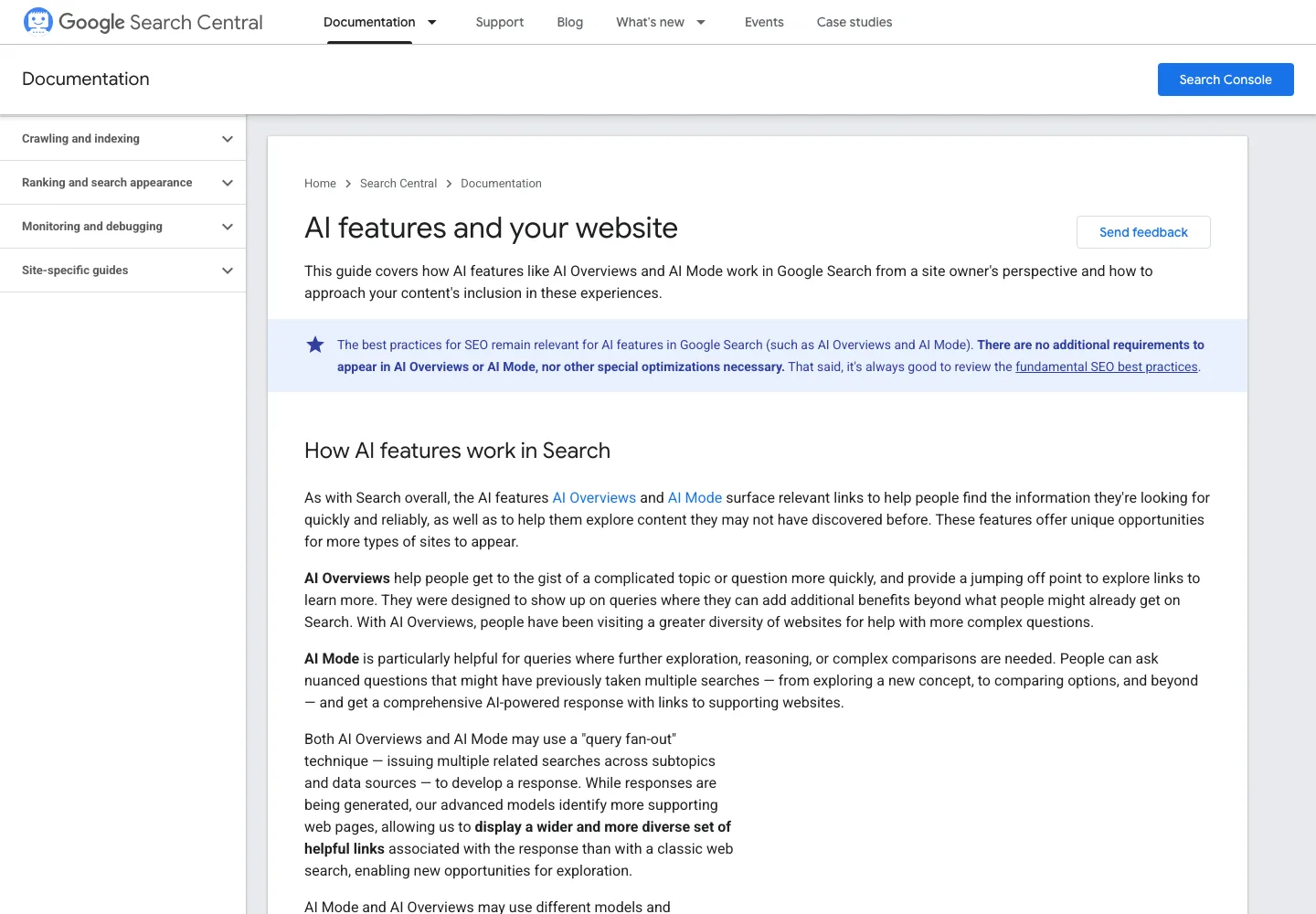Viewport: 1316px width, 914px height.
Task: Click the star icon in the note box
Action: pyautogui.click(x=315, y=345)
